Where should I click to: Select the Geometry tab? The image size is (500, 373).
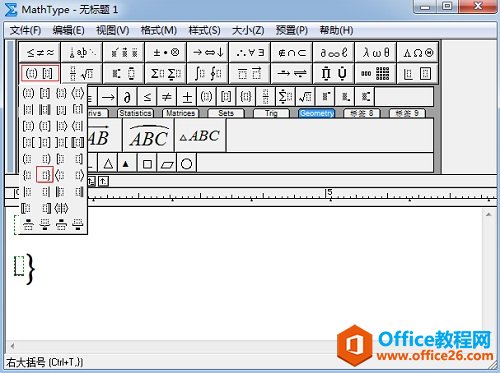point(316,113)
